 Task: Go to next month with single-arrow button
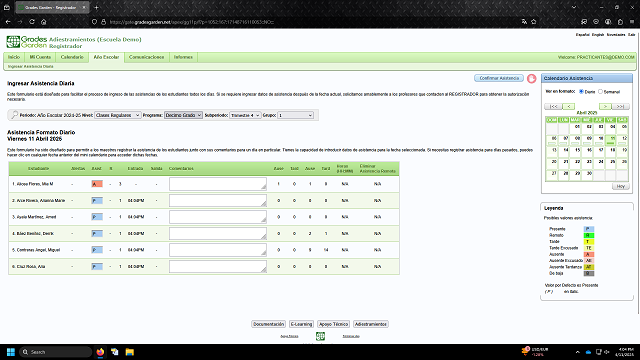coord(605,106)
